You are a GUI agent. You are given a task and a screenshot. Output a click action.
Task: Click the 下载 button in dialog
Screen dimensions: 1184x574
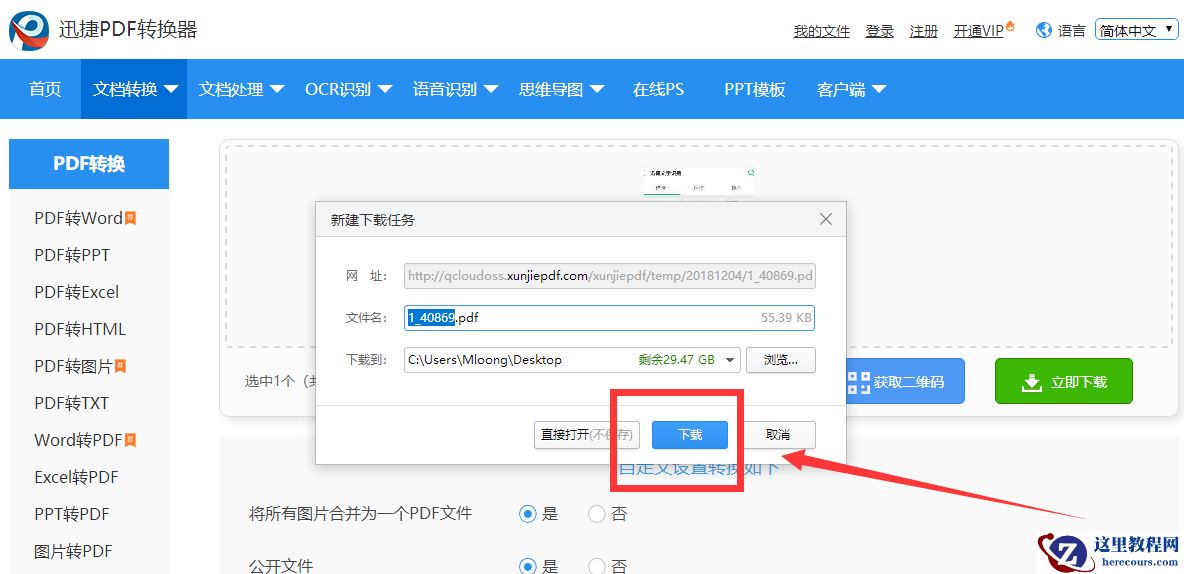[x=689, y=435]
